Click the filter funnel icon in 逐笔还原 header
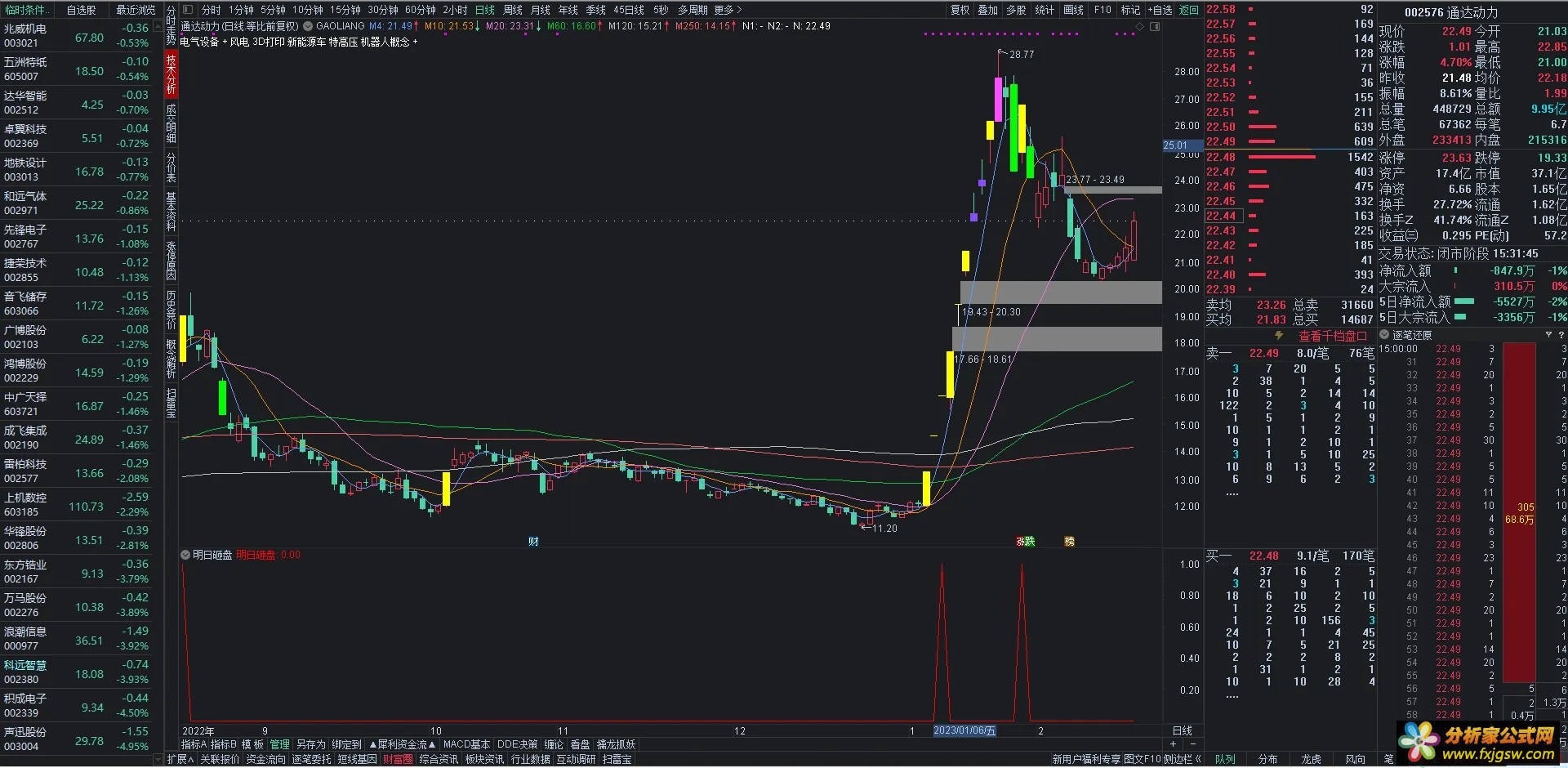 tap(1548, 335)
